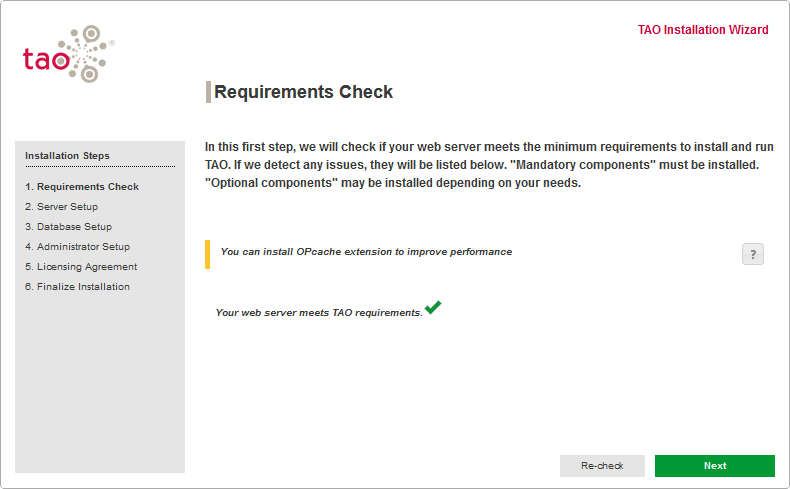Click the TAO Installation Wizard title

pyautogui.click(x=703, y=30)
